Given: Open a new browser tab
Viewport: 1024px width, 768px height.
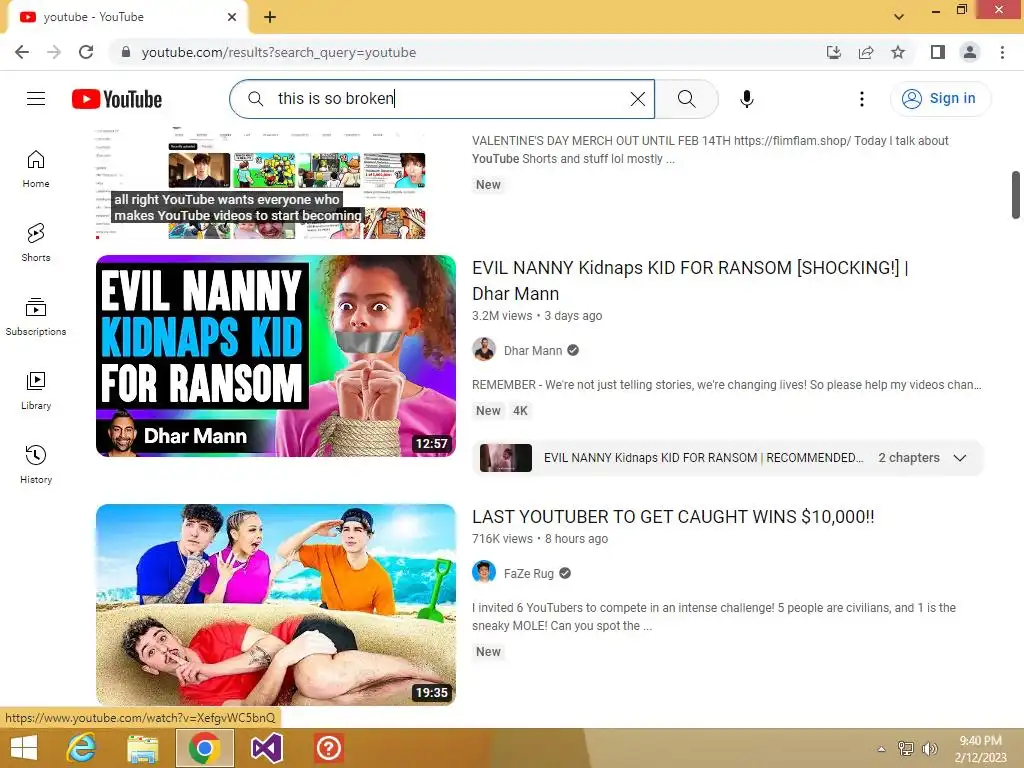Looking at the screenshot, I should (270, 17).
